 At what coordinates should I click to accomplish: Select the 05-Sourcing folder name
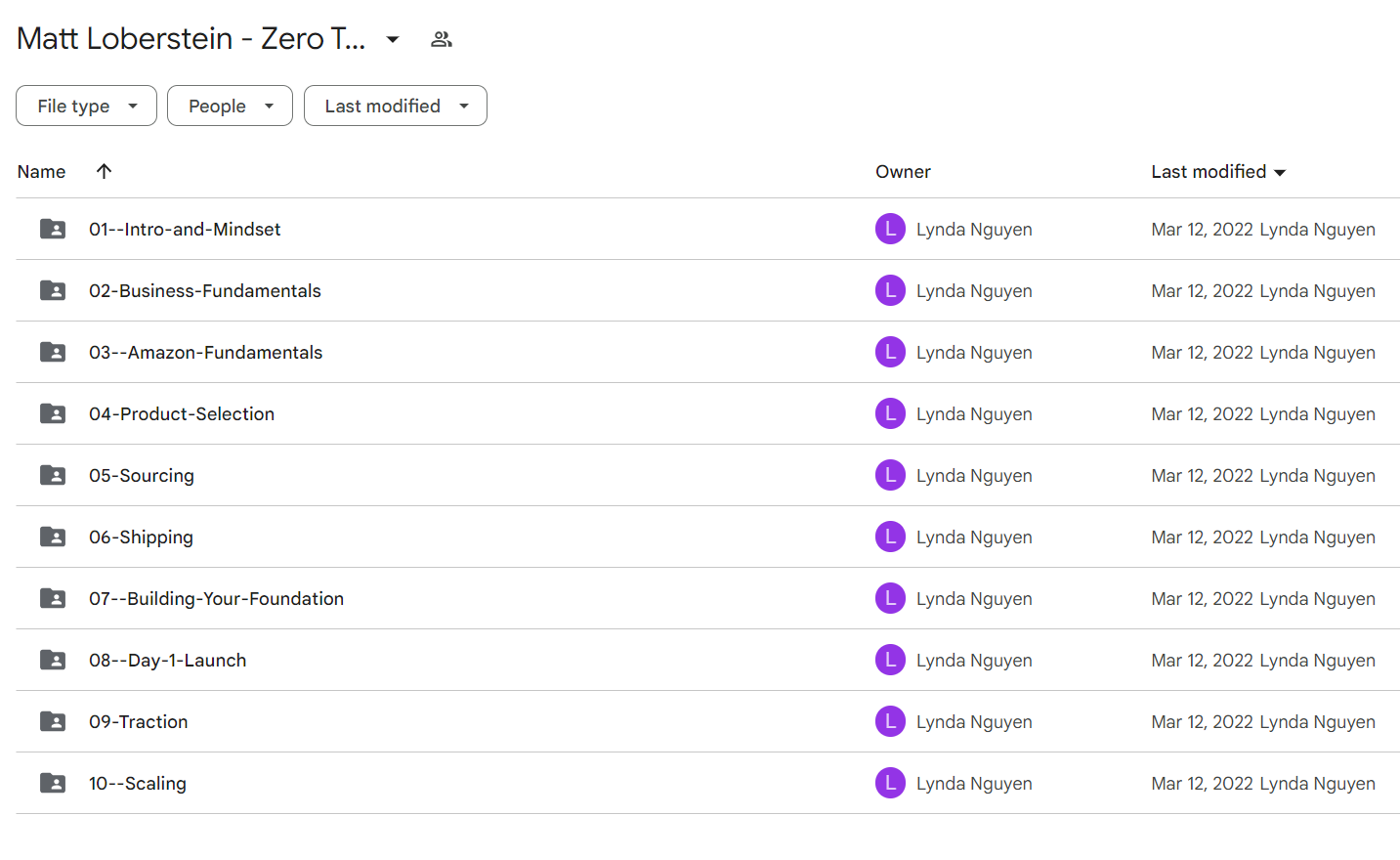[142, 475]
